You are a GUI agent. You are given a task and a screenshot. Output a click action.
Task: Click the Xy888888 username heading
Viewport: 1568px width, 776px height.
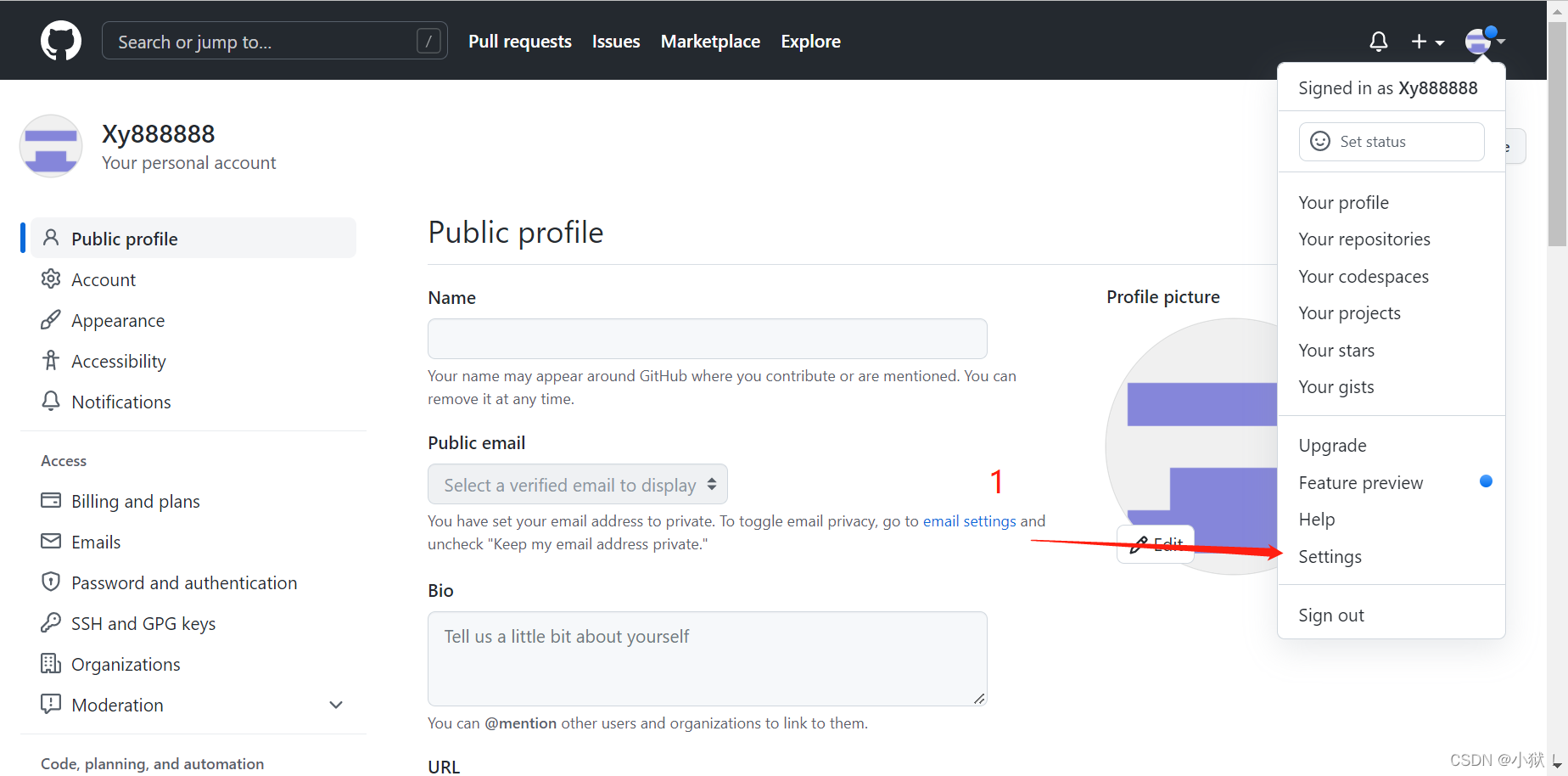coord(158,134)
